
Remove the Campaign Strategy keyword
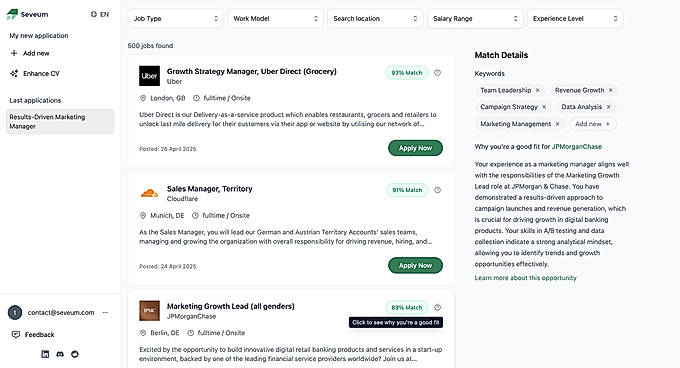pos(544,107)
